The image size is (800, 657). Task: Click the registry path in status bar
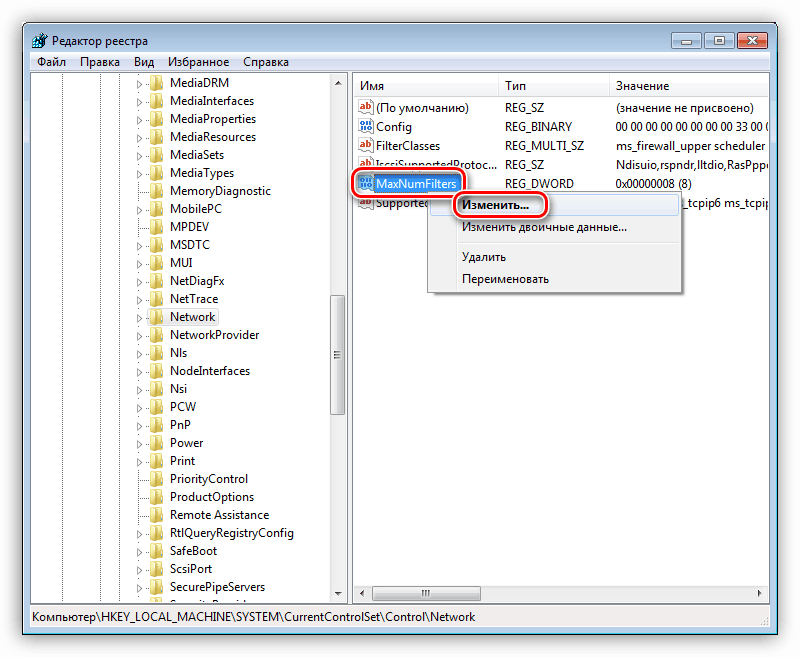click(254, 617)
